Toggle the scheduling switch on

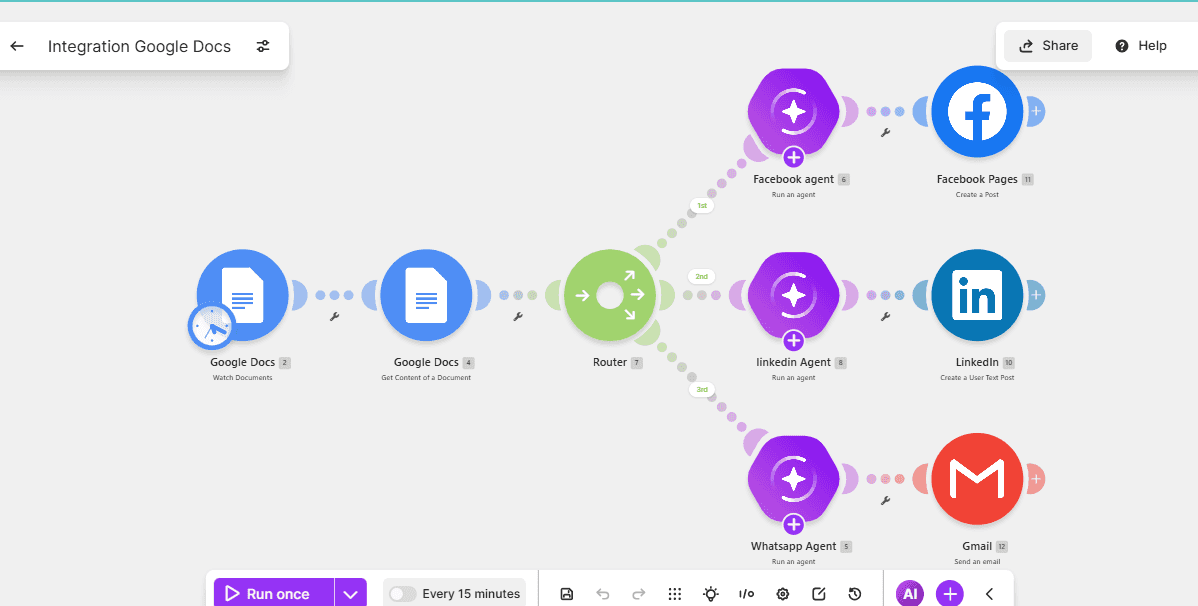coord(403,594)
